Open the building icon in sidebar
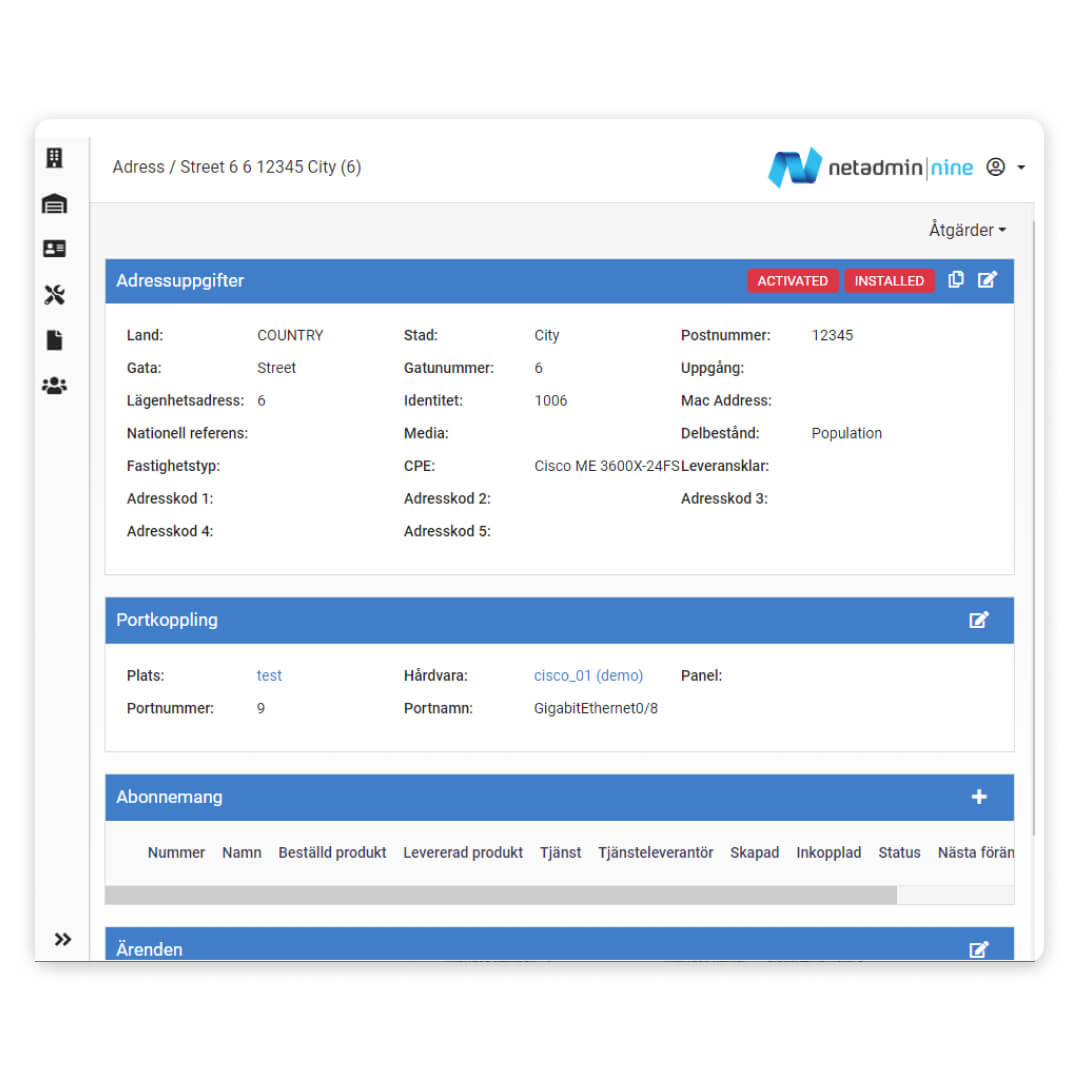The image size is (1080, 1080). [54, 158]
